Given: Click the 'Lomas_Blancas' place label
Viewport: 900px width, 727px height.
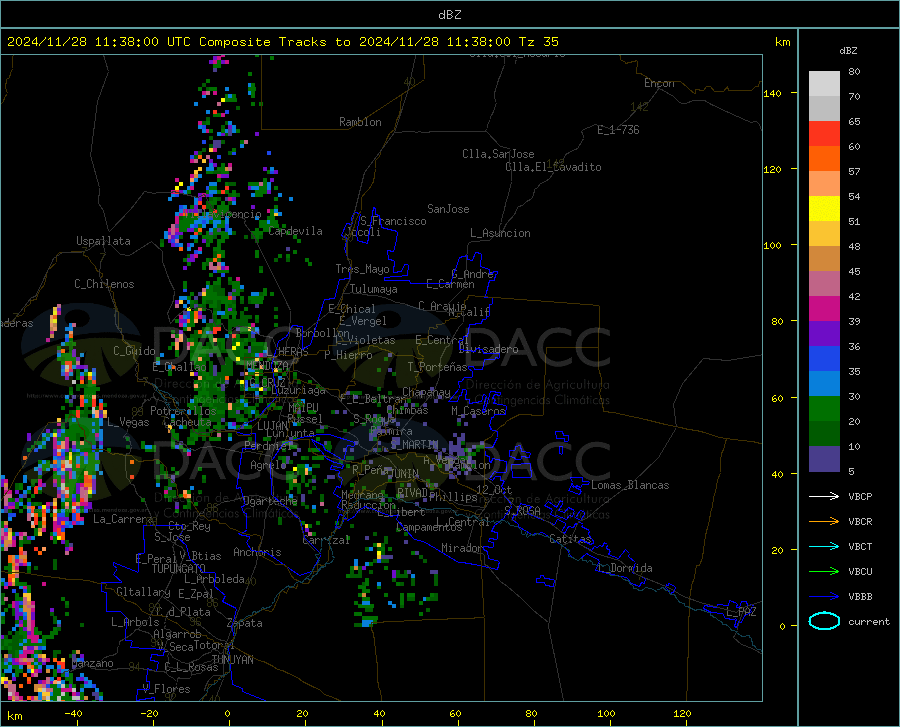Looking at the screenshot, I should coord(630,485).
